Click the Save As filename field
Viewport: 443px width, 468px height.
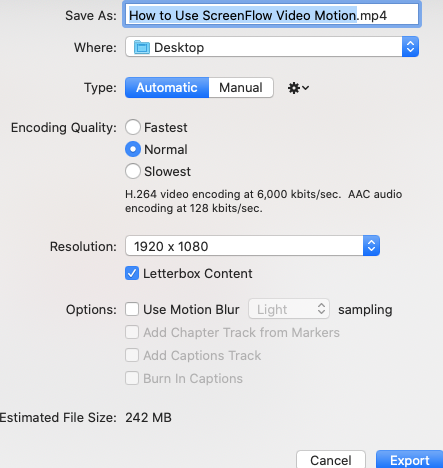pyautogui.click(x=272, y=15)
